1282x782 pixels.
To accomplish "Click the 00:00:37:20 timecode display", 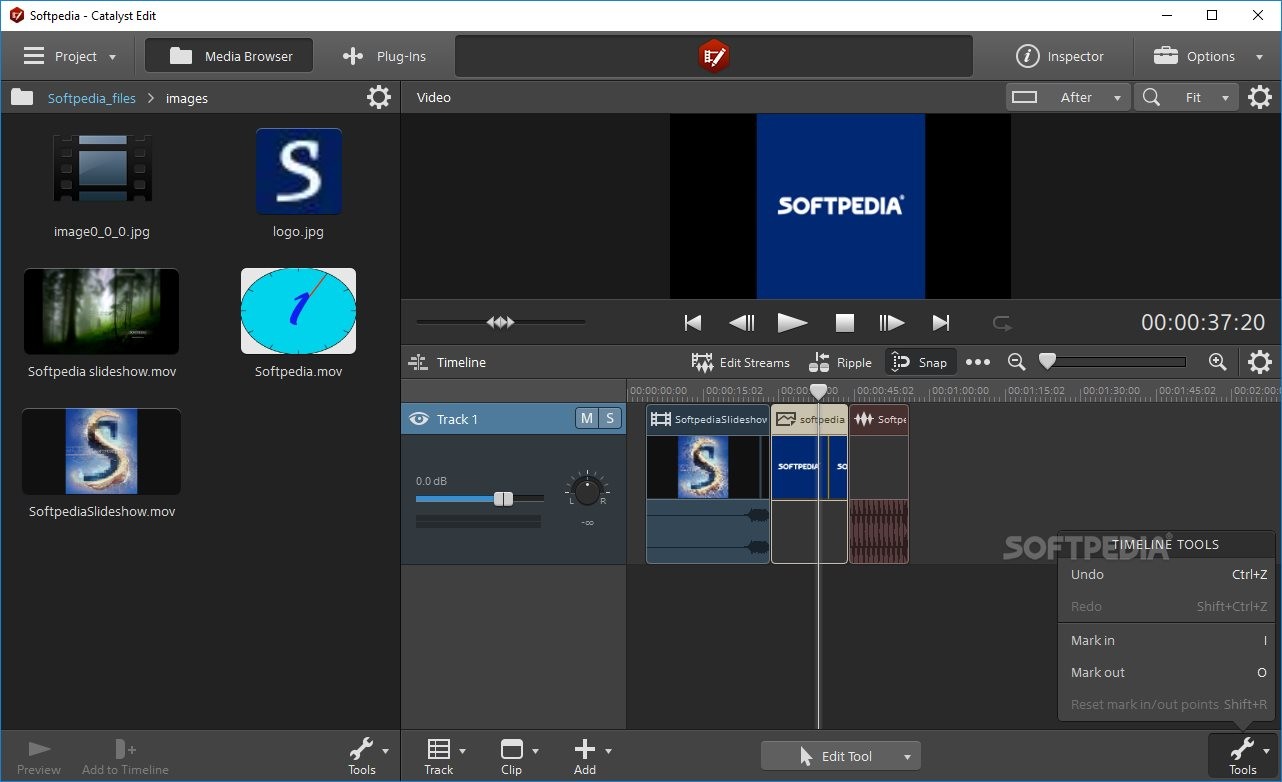I will pyautogui.click(x=1203, y=322).
